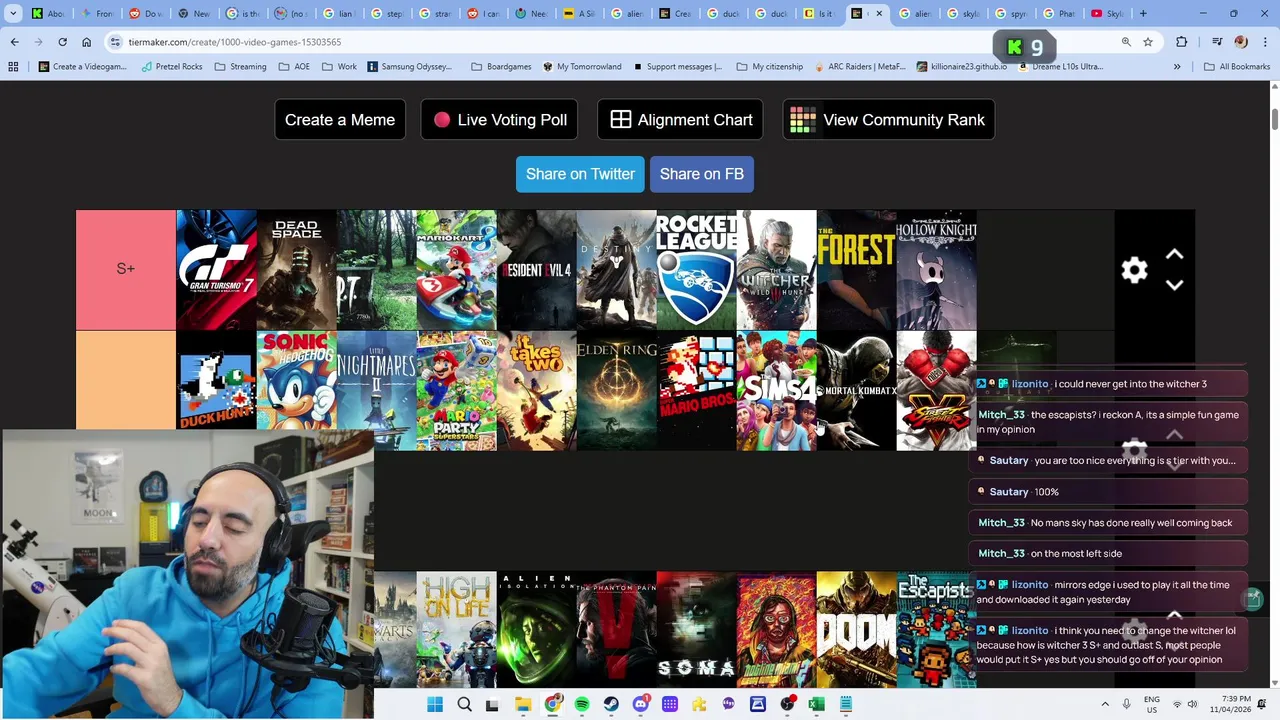
Task: Open the Chrome profile avatar
Action: pos(1241,42)
